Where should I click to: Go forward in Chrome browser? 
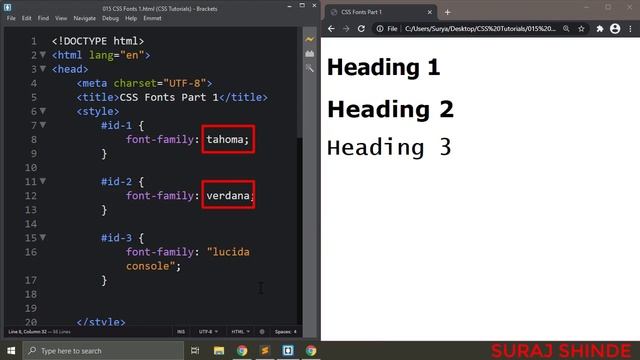tap(346, 29)
